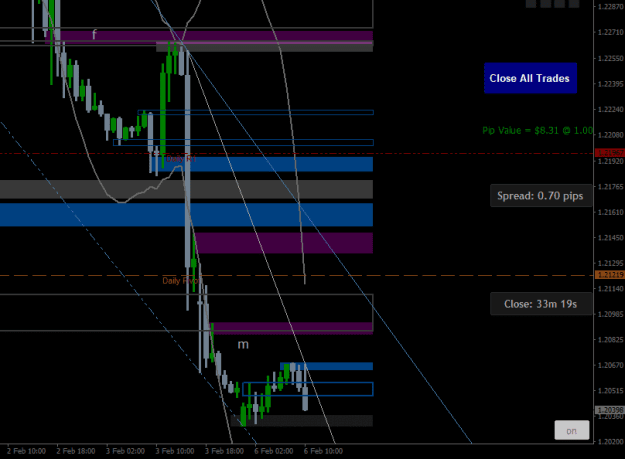Click the Close All Trades button
This screenshot has height=459, width=625.
530,78
